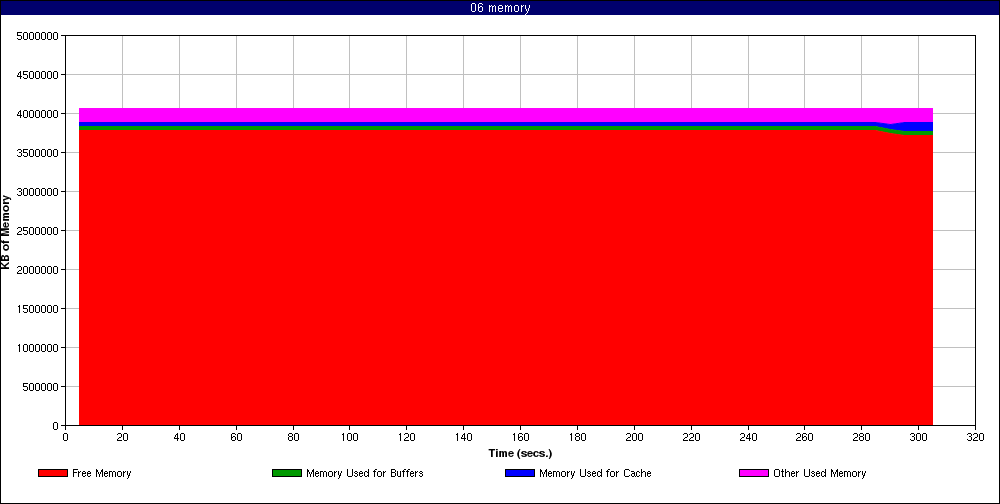Click the red free memory area in chart
Image resolution: width=1000 pixels, height=504 pixels.
tap(506, 278)
